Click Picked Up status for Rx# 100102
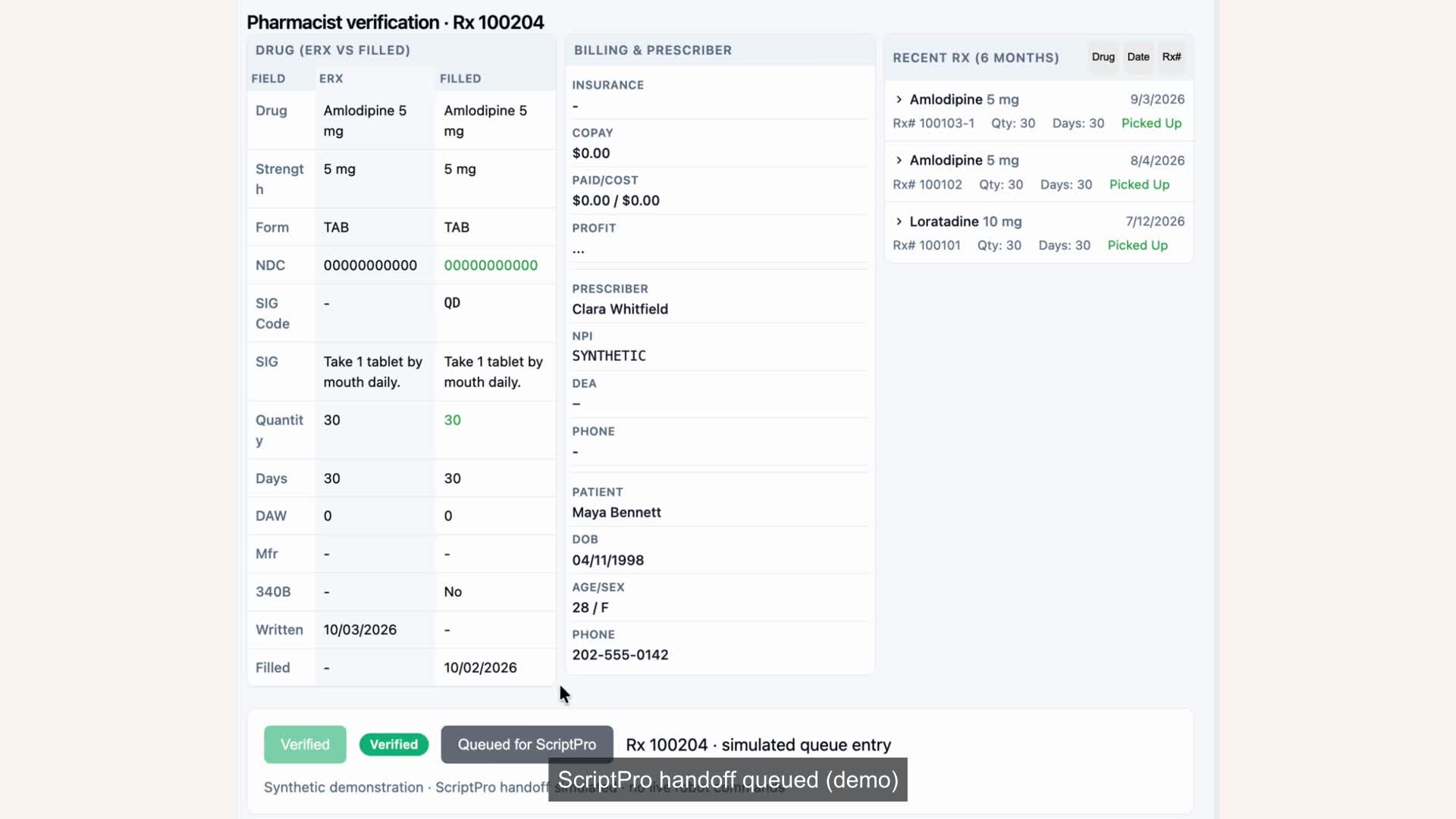The width and height of the screenshot is (1456, 819). pyautogui.click(x=1139, y=185)
